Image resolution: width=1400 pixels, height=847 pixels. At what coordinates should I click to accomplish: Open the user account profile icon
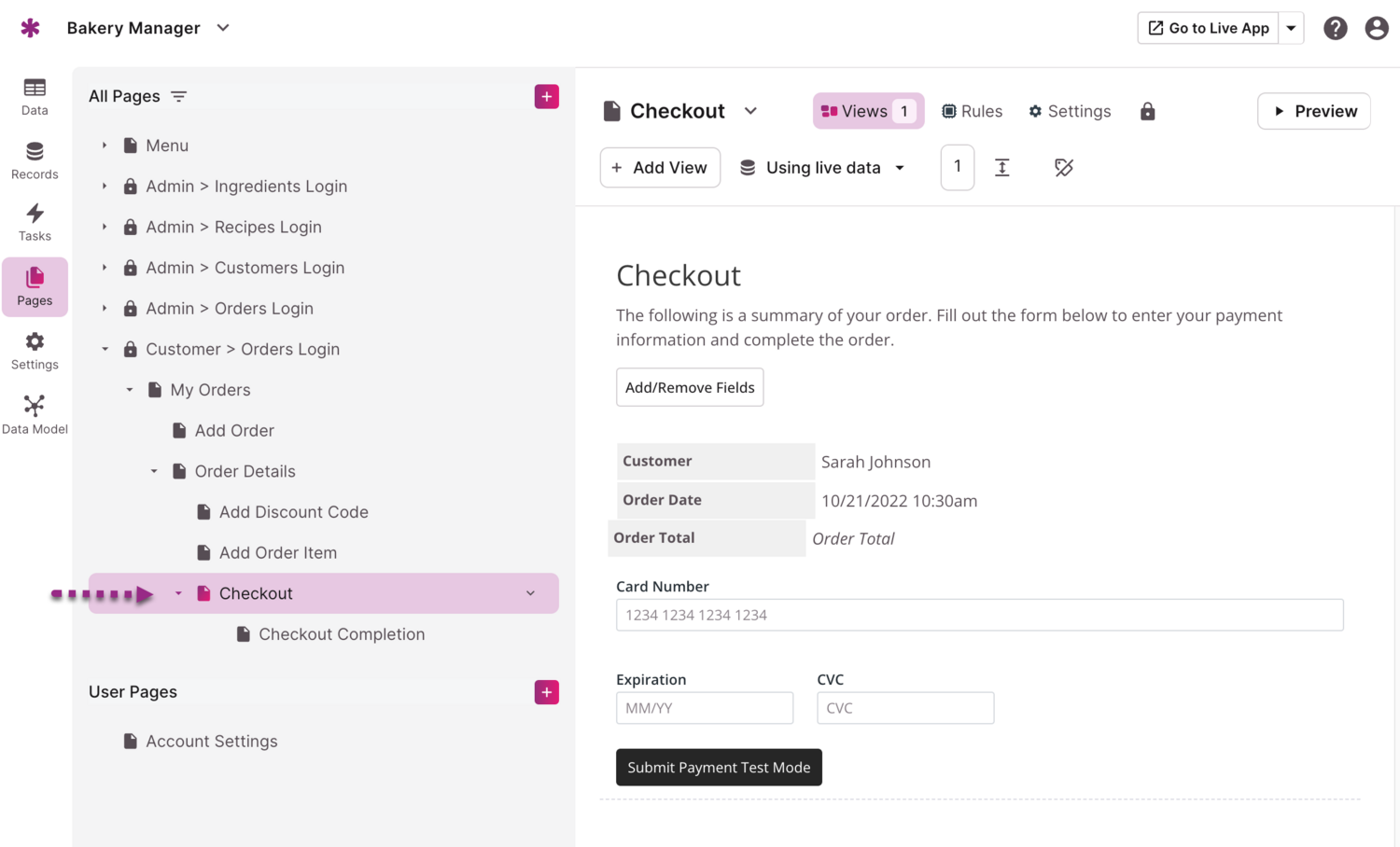coord(1376,28)
